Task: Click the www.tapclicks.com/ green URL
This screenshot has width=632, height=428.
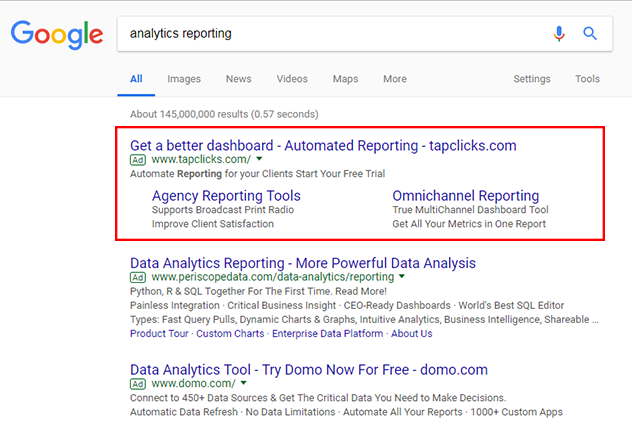Action: pos(201,160)
